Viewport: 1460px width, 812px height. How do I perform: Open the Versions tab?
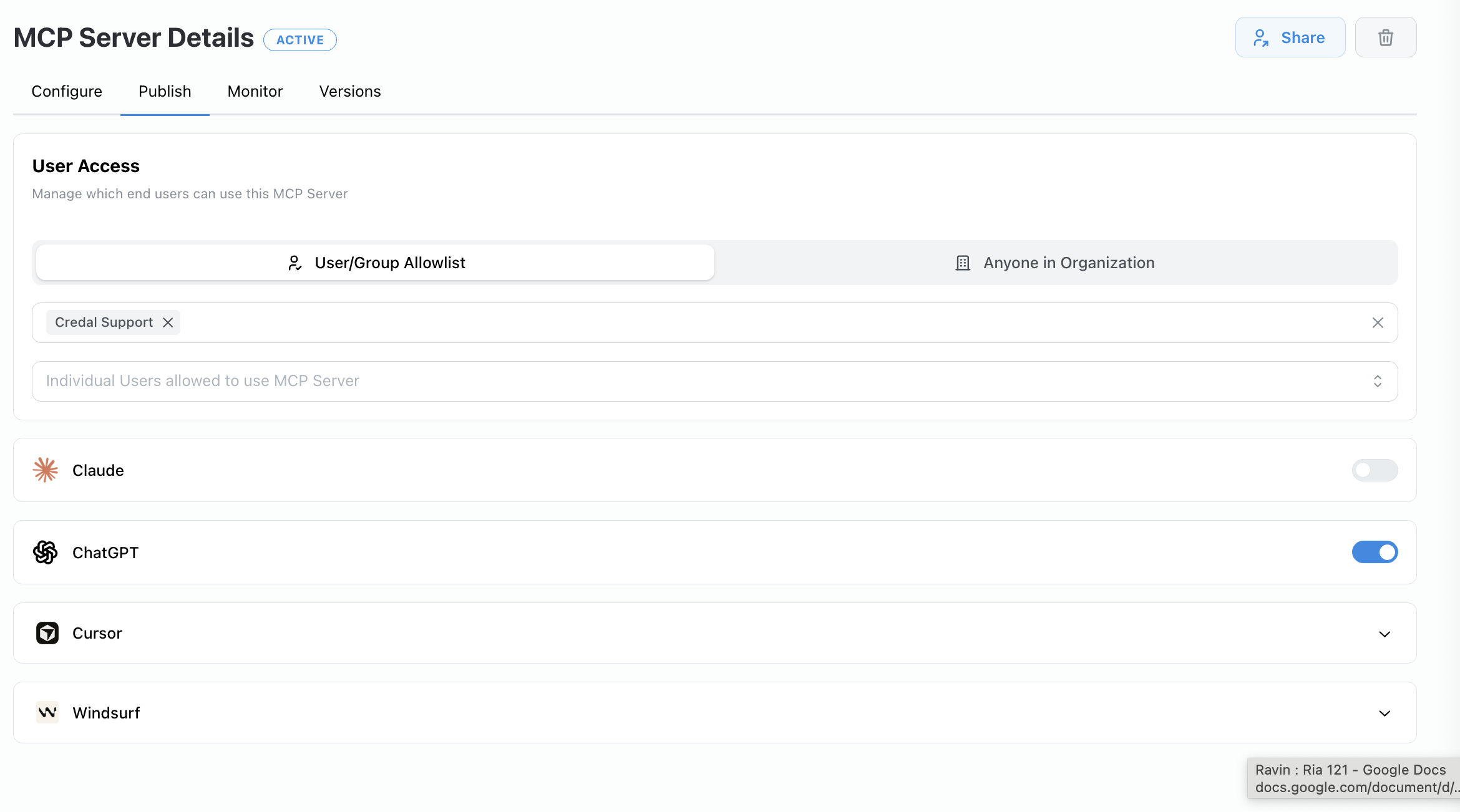(350, 91)
